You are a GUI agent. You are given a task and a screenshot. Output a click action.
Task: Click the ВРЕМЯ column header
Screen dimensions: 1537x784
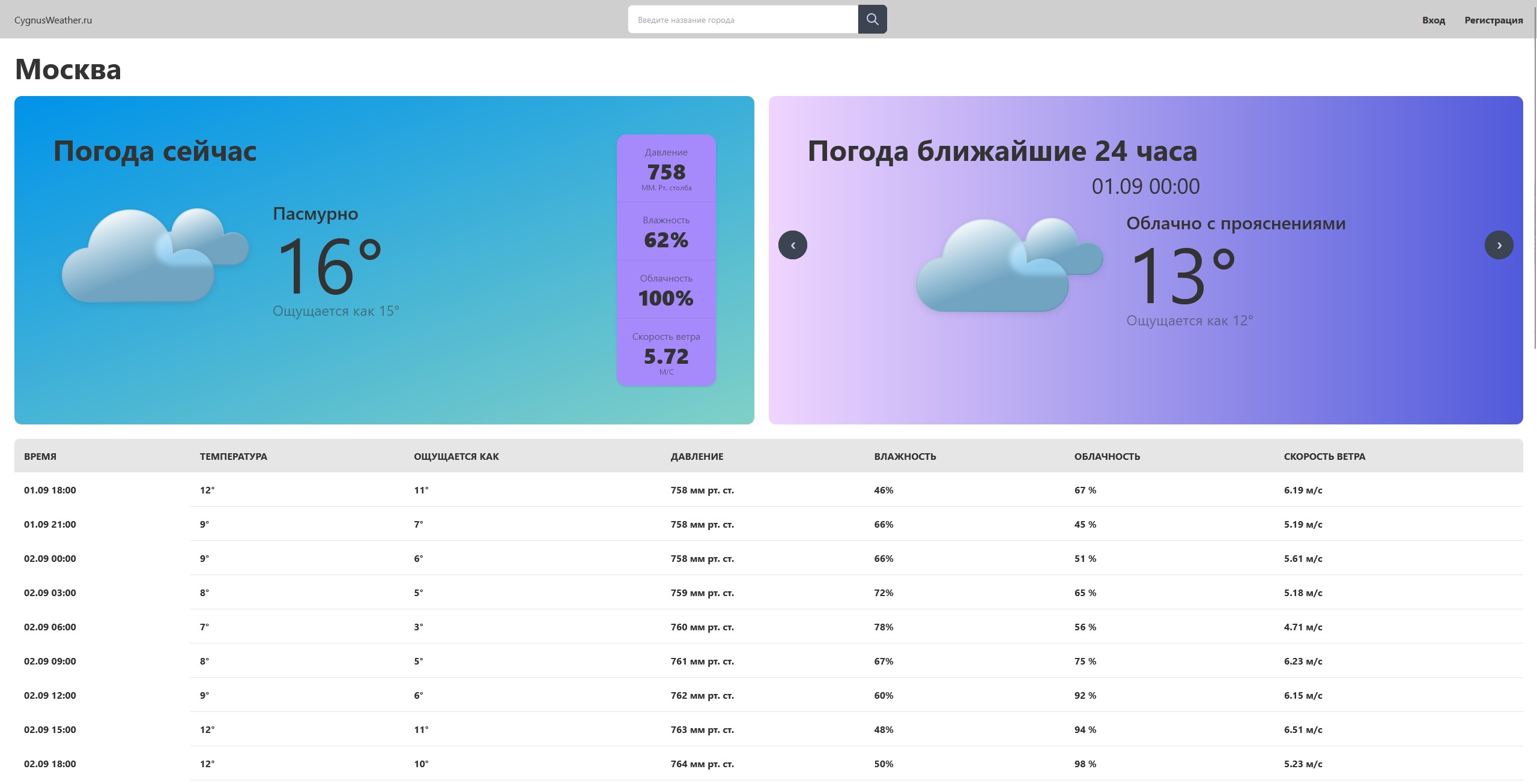tap(40, 456)
